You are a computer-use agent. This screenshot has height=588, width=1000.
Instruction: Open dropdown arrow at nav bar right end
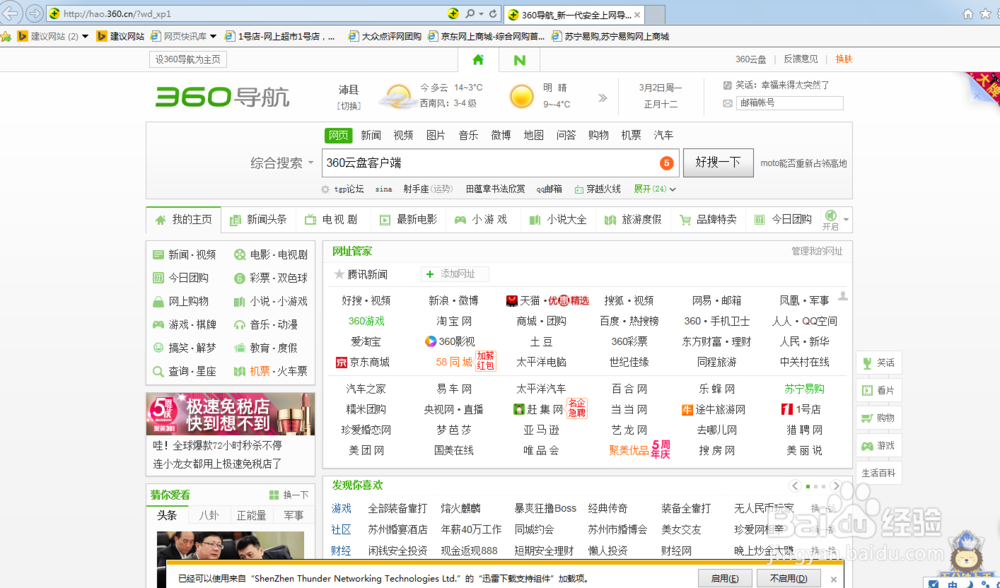pyautogui.click(x=846, y=219)
